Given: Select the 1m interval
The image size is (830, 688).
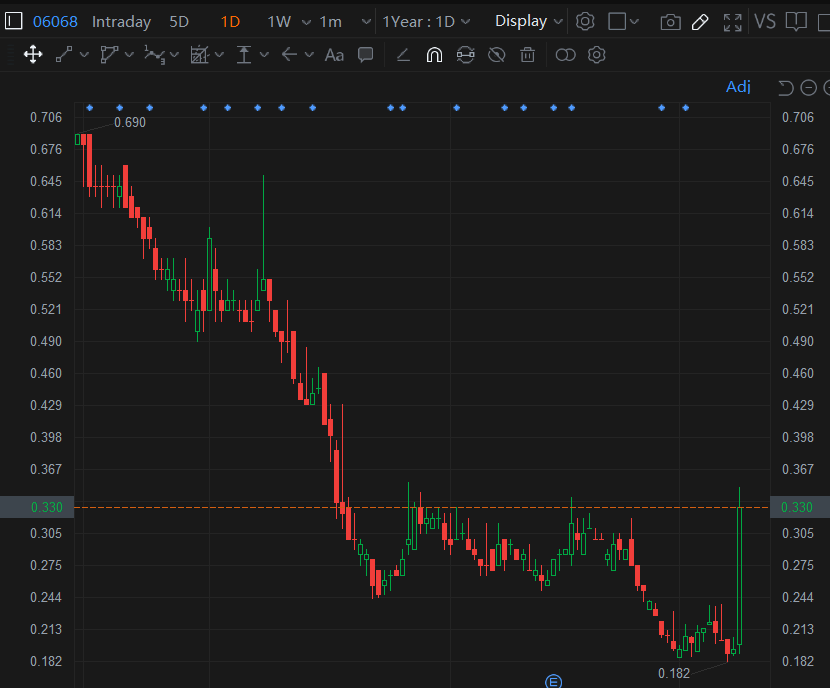Looking at the screenshot, I should [x=330, y=22].
